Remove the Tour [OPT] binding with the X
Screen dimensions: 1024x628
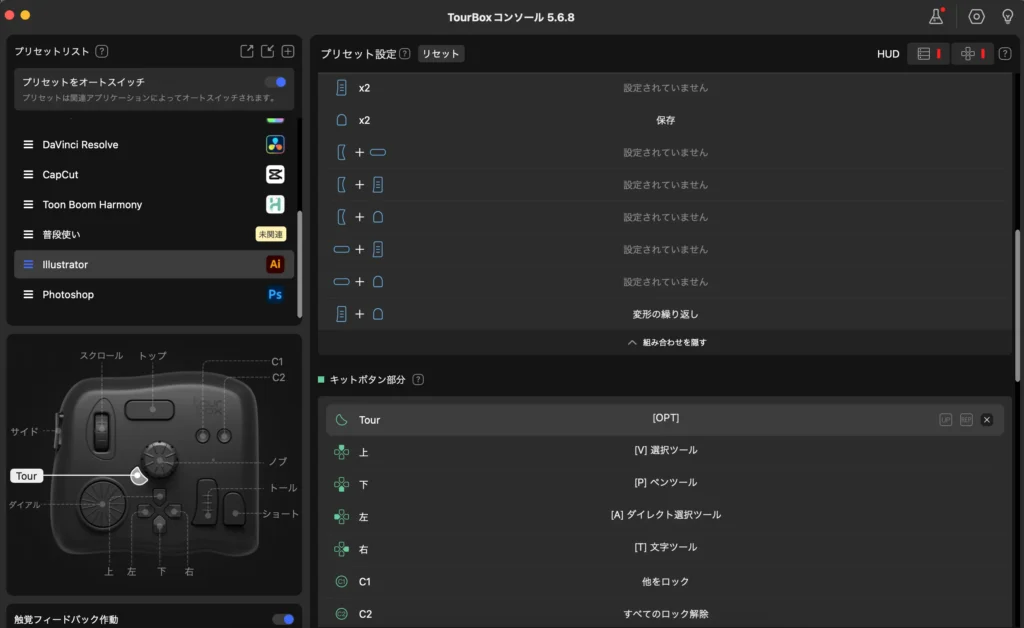point(987,420)
